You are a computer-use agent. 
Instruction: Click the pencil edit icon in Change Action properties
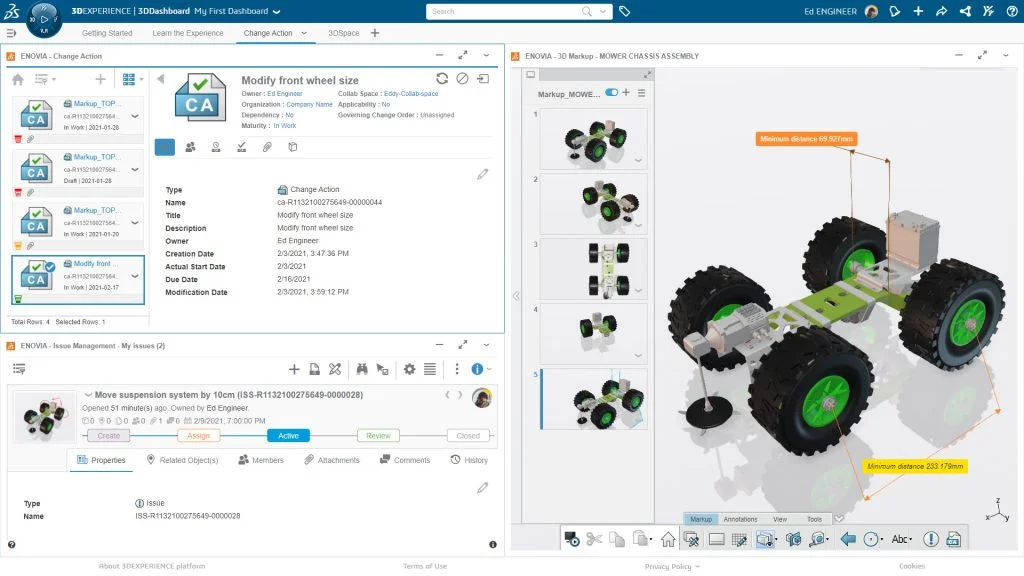click(x=483, y=174)
